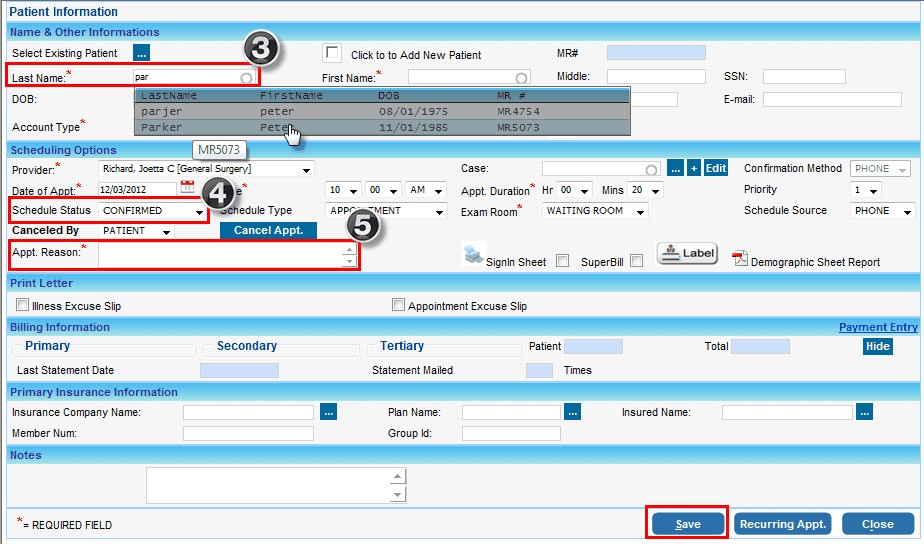
Task: Choose the parjer peter patient row
Action: [380, 112]
